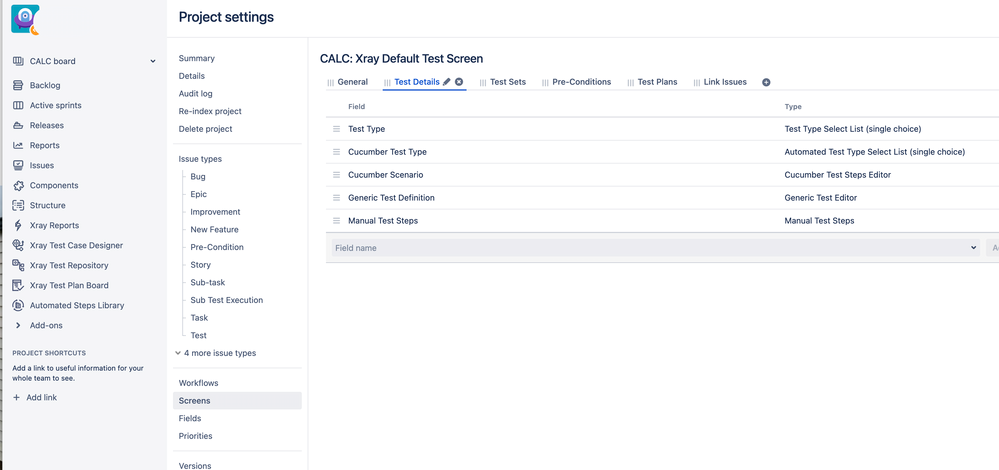The width and height of the screenshot is (999, 470).
Task: Click the grip handle on the Link Issues tab
Action: click(x=697, y=83)
